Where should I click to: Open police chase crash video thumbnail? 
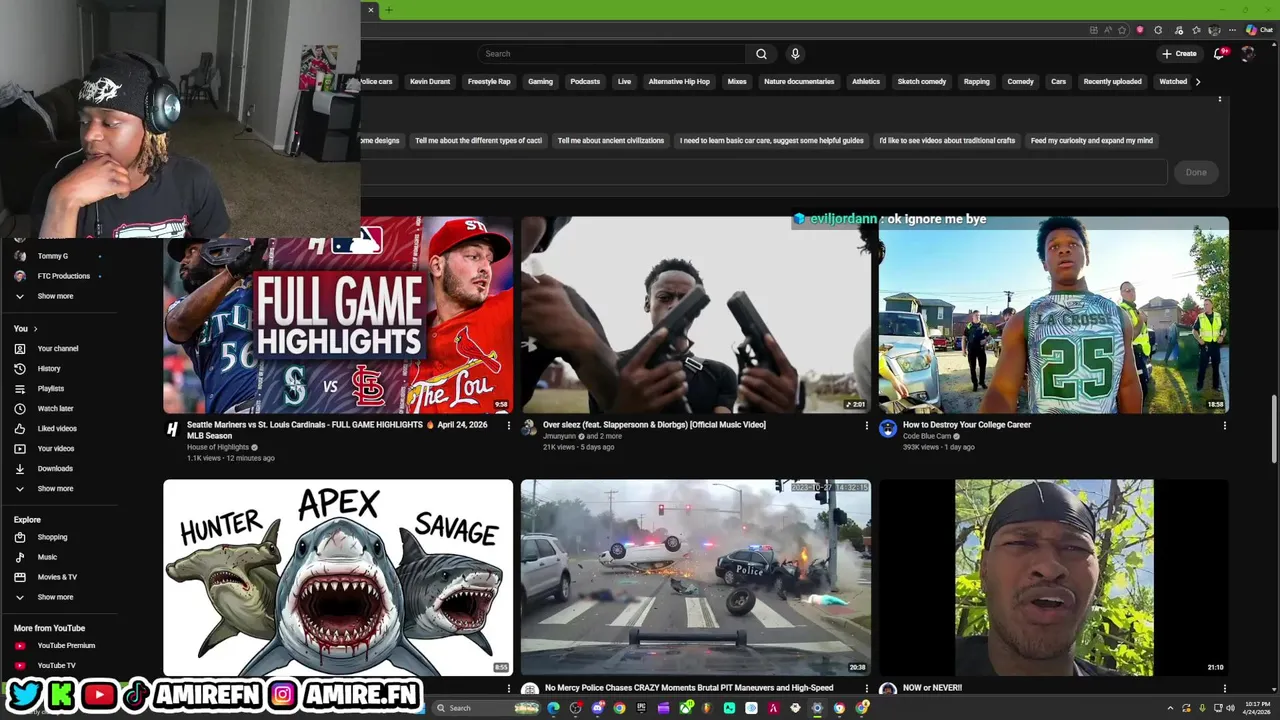(x=696, y=578)
